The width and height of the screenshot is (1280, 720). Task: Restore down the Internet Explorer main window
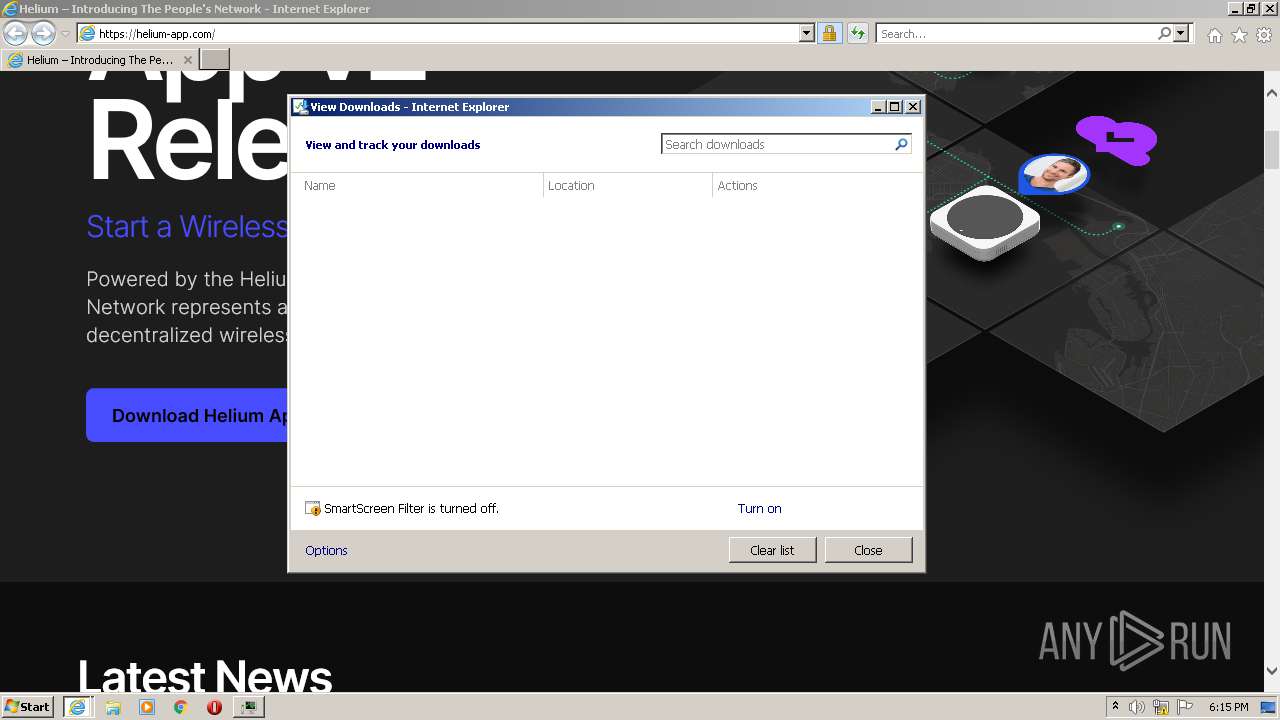click(1252, 9)
